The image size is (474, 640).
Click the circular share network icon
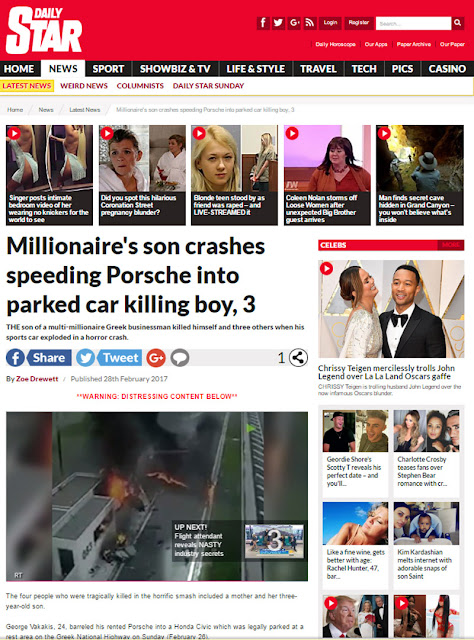point(298,358)
